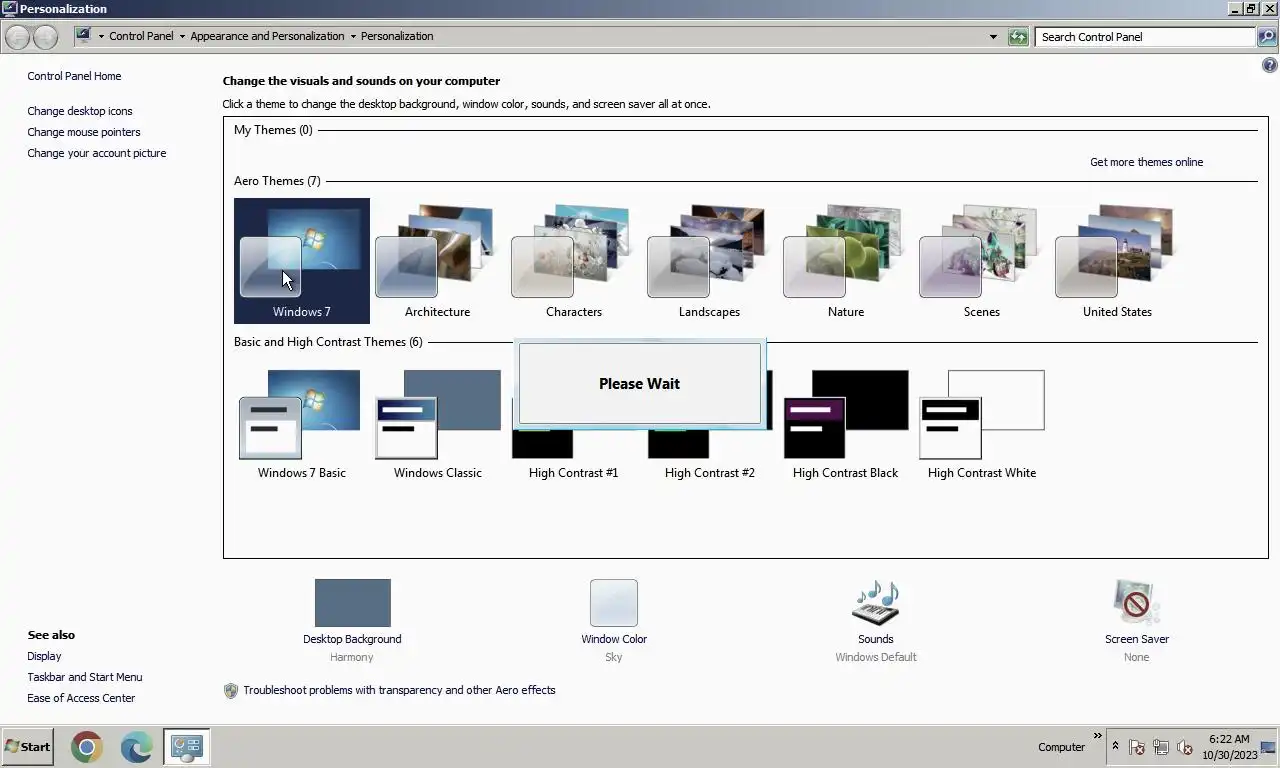The height and width of the screenshot is (768, 1280).
Task: Expand the root address bar dropdown arrow
Action: 101,37
